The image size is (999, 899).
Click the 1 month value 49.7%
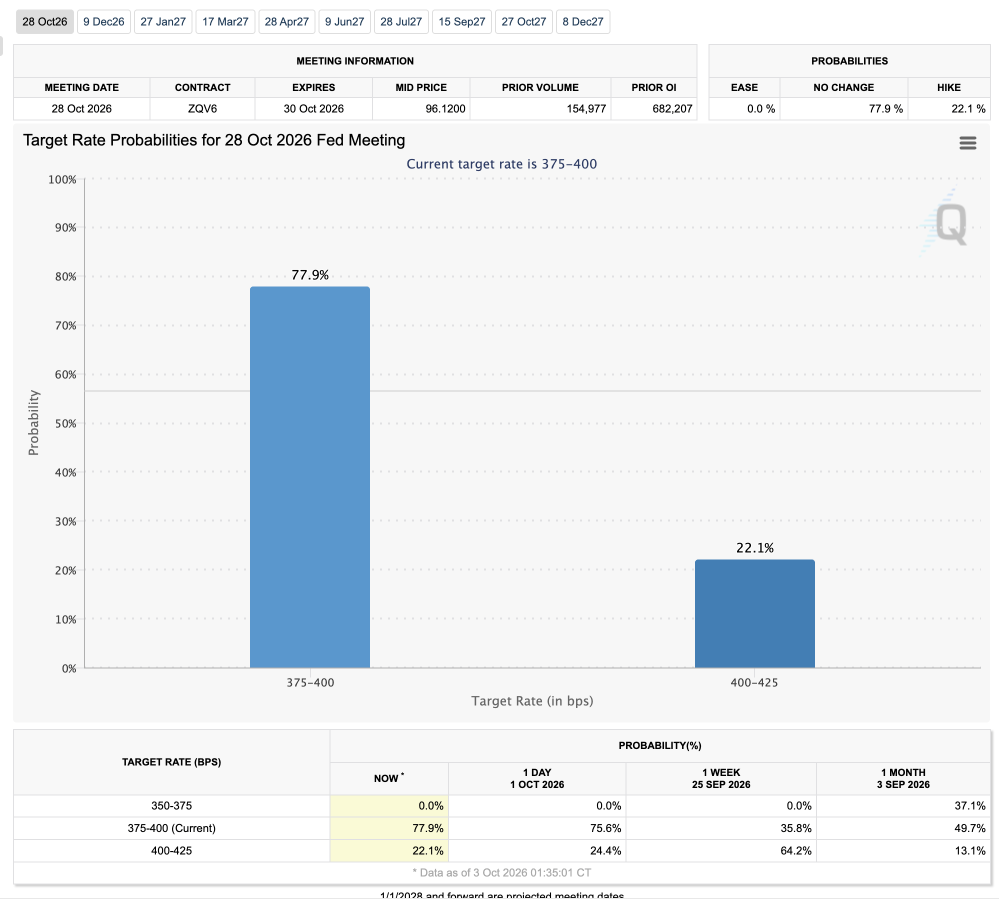click(970, 828)
